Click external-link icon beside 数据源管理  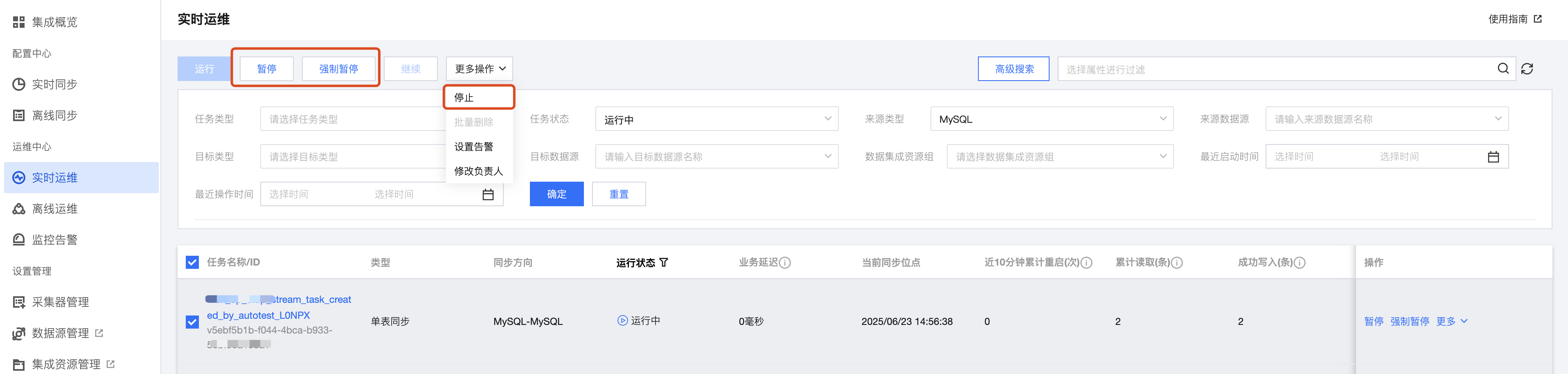(x=99, y=333)
